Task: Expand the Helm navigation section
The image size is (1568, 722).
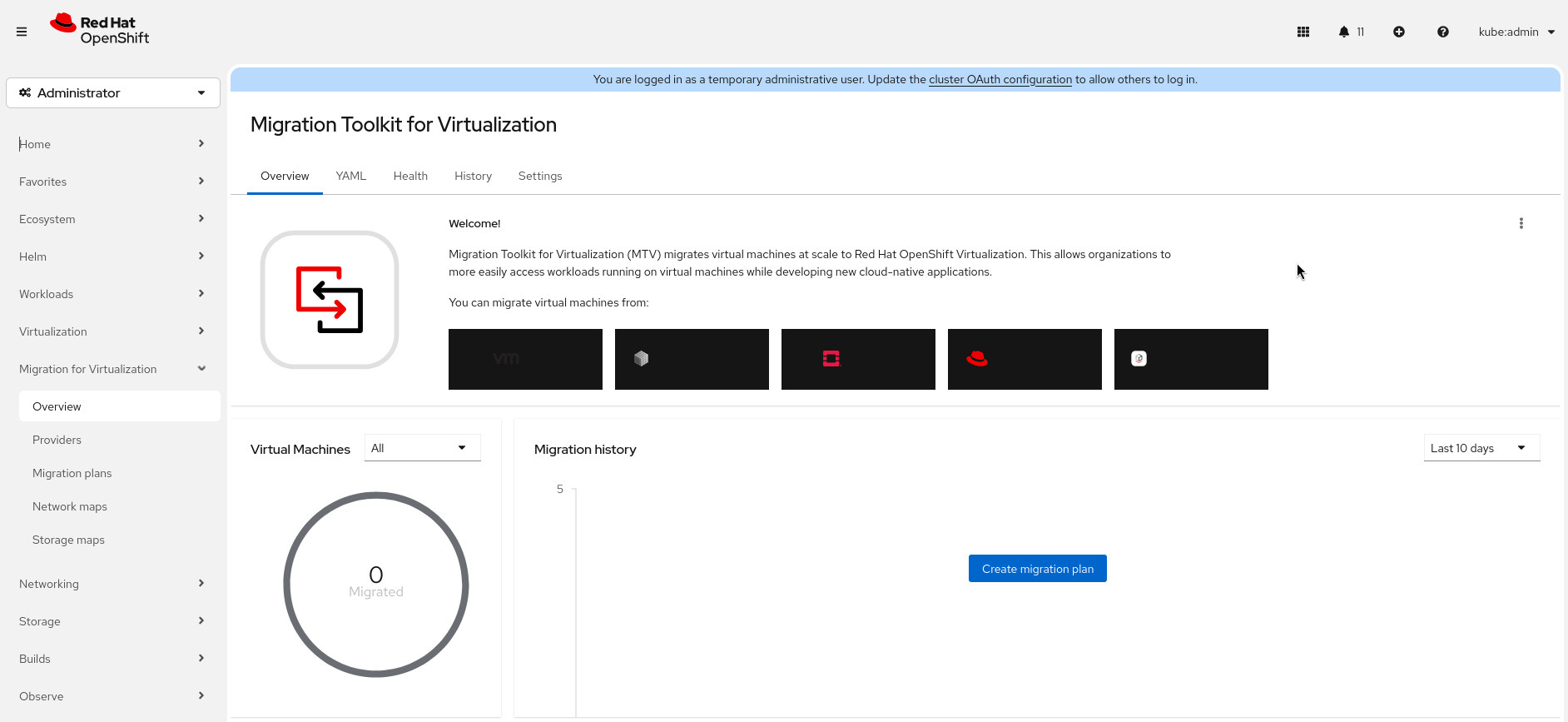Action: (113, 256)
